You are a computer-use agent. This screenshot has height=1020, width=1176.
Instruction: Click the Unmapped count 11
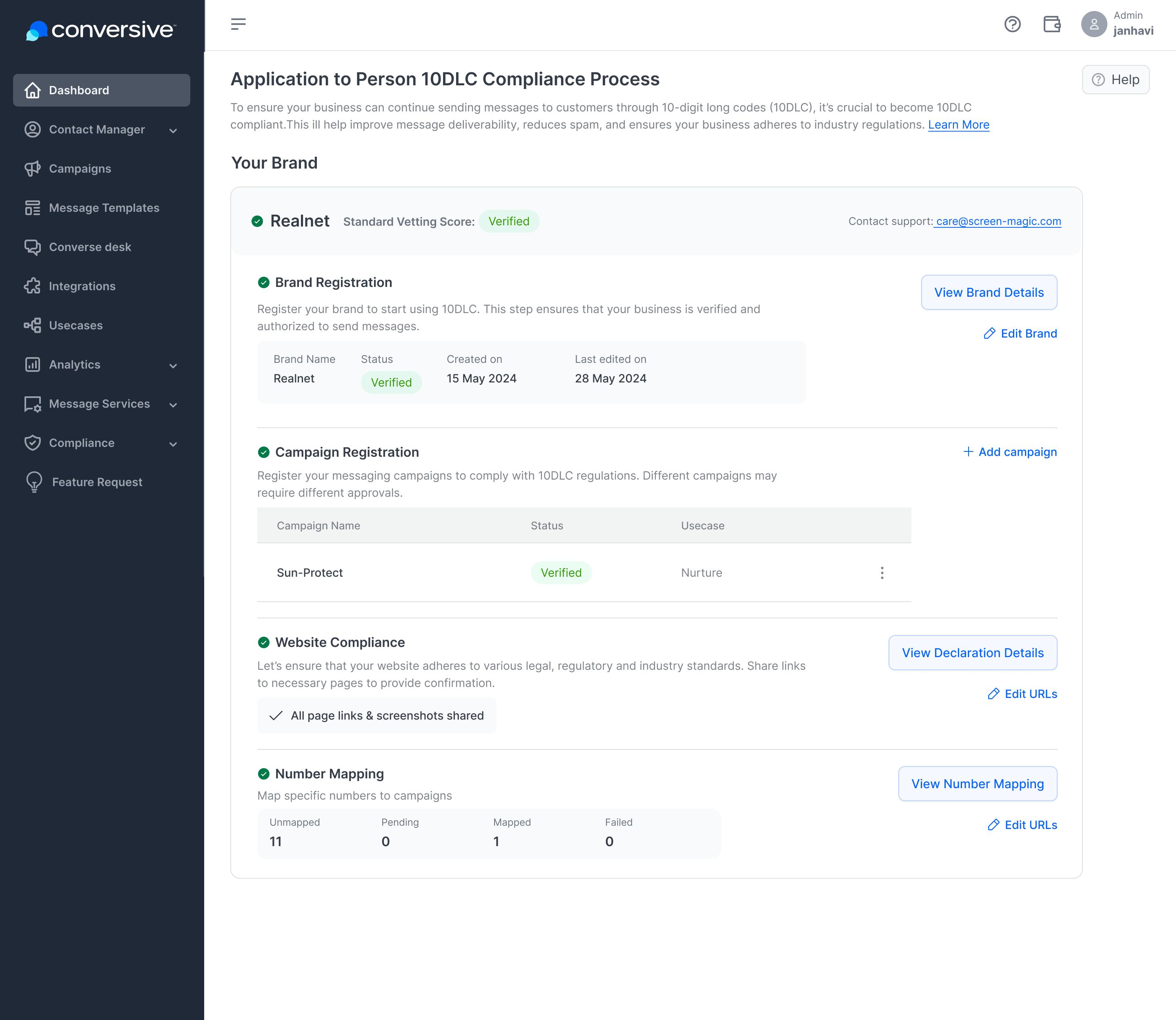pyautogui.click(x=276, y=841)
